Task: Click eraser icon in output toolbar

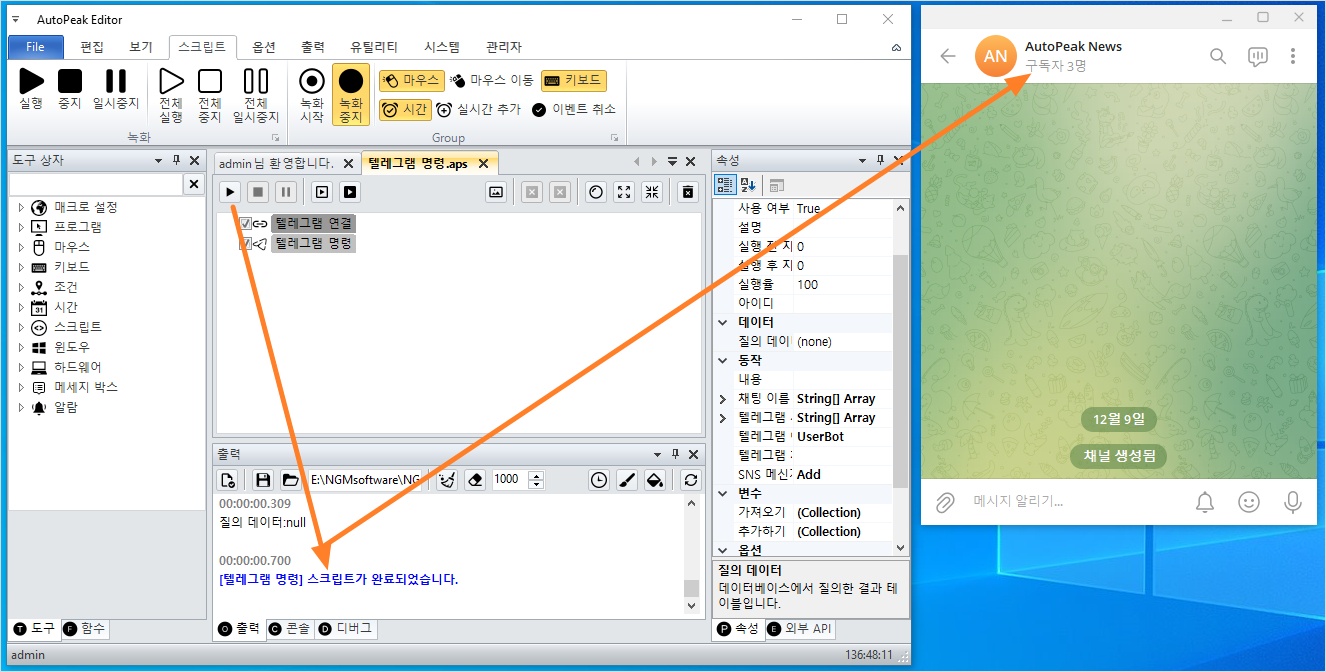Action: 475,479
